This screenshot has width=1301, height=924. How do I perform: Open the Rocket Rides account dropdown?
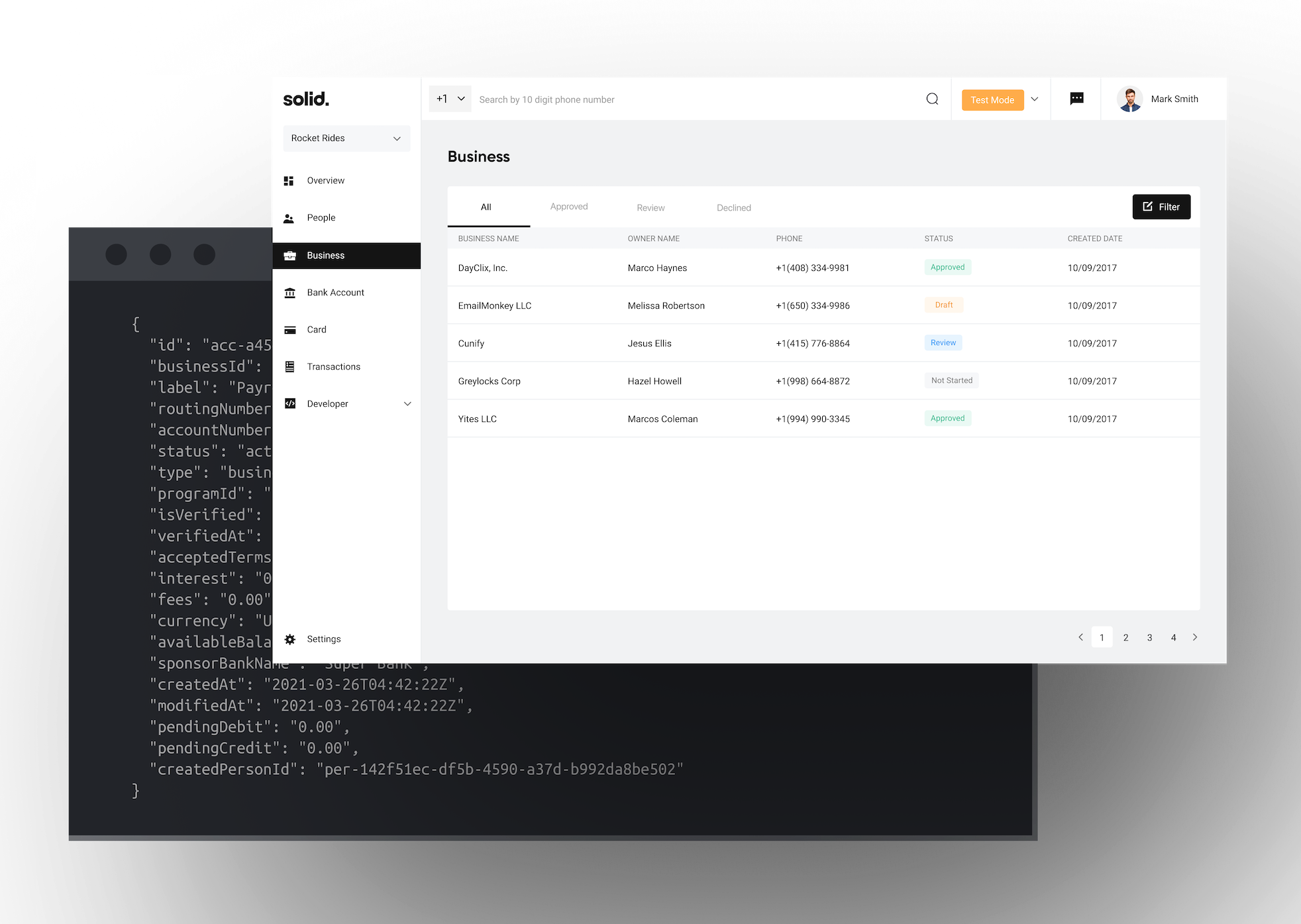tap(346, 138)
